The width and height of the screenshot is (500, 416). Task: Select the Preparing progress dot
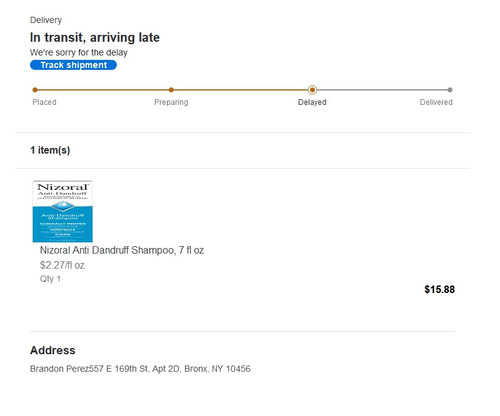(171, 90)
